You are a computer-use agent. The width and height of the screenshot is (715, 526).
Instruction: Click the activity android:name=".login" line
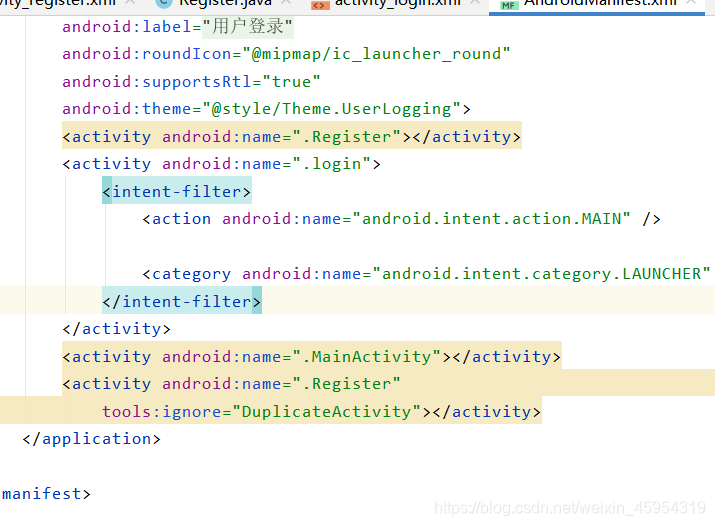point(222,164)
